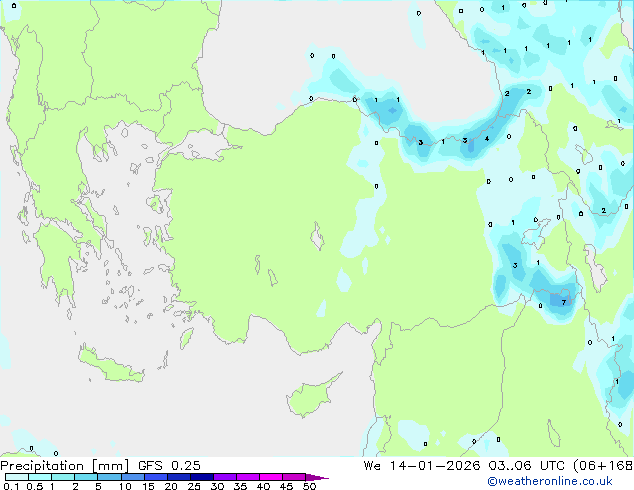Click the above-50 mm legend arrow tip

coord(317,477)
